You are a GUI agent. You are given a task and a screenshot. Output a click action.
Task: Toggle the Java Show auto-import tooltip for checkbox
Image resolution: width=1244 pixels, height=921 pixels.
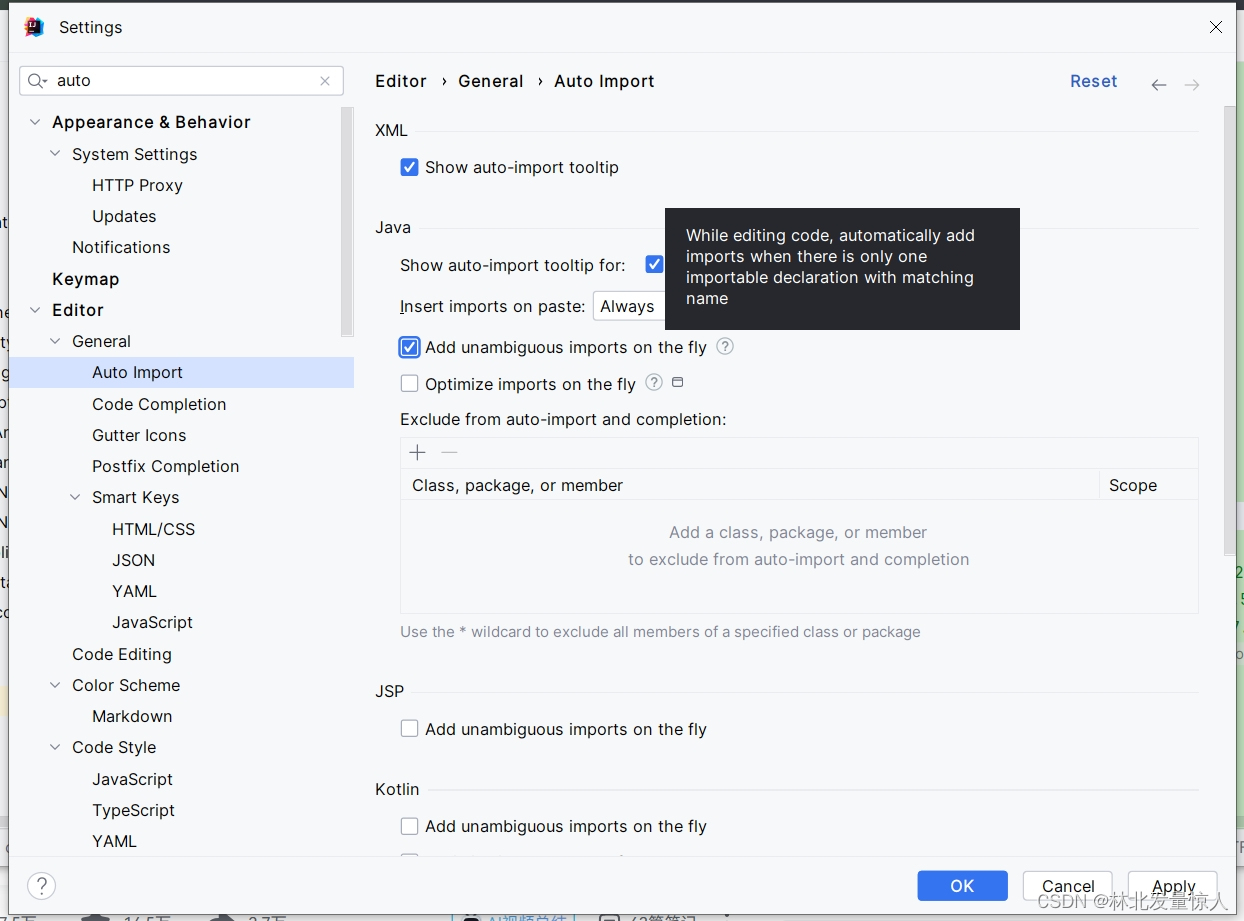tap(654, 265)
